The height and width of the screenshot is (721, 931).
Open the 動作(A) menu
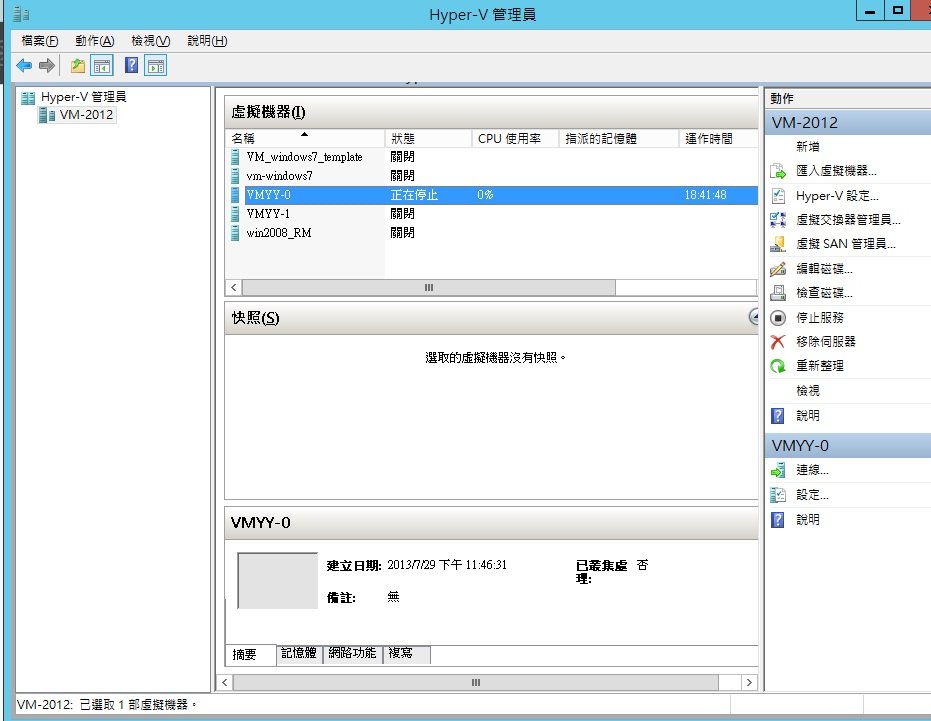coord(94,41)
